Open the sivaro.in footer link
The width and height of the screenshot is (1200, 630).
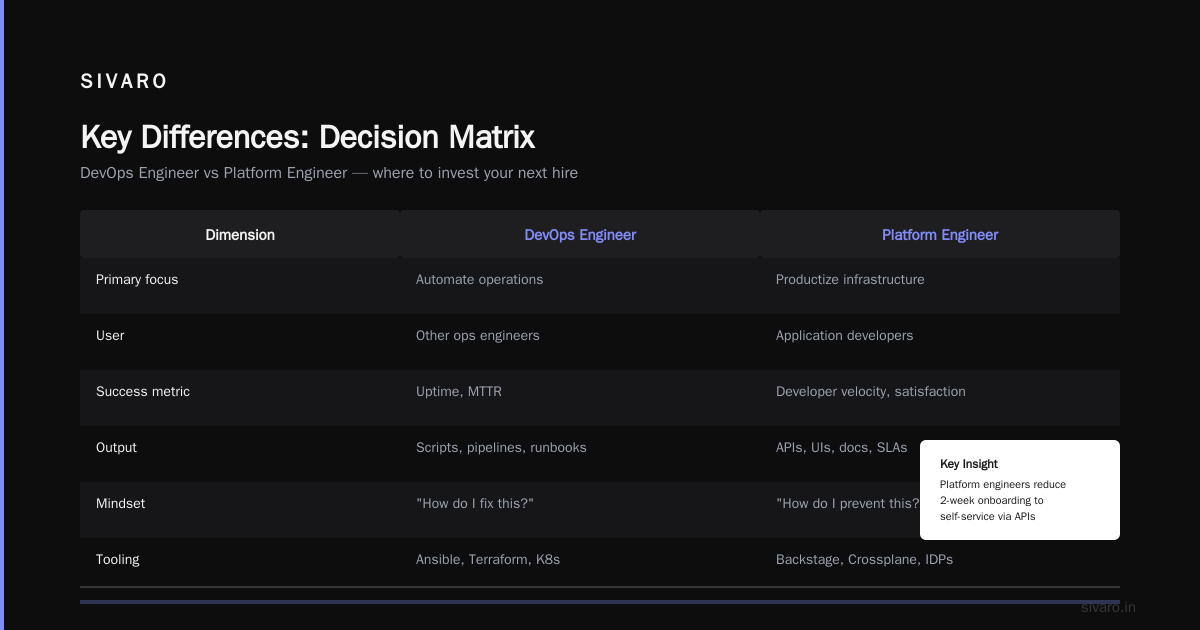pos(1108,607)
